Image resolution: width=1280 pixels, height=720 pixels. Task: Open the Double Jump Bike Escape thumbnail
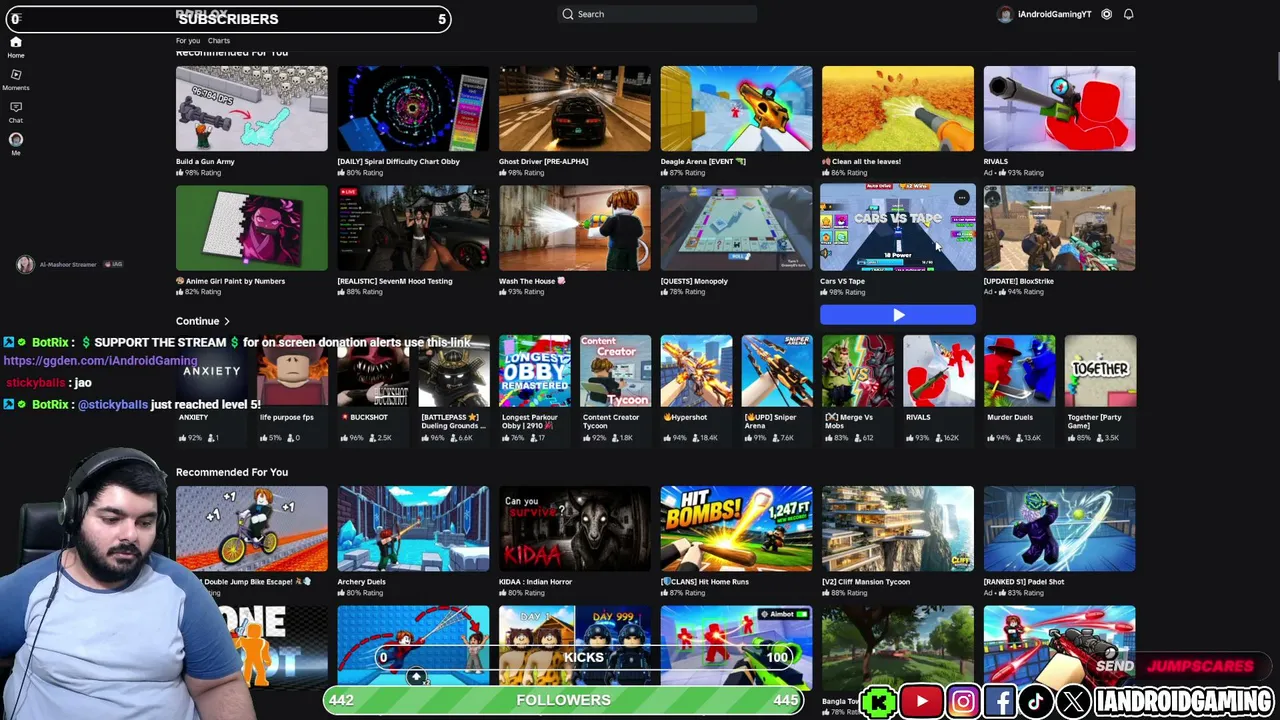coord(252,529)
